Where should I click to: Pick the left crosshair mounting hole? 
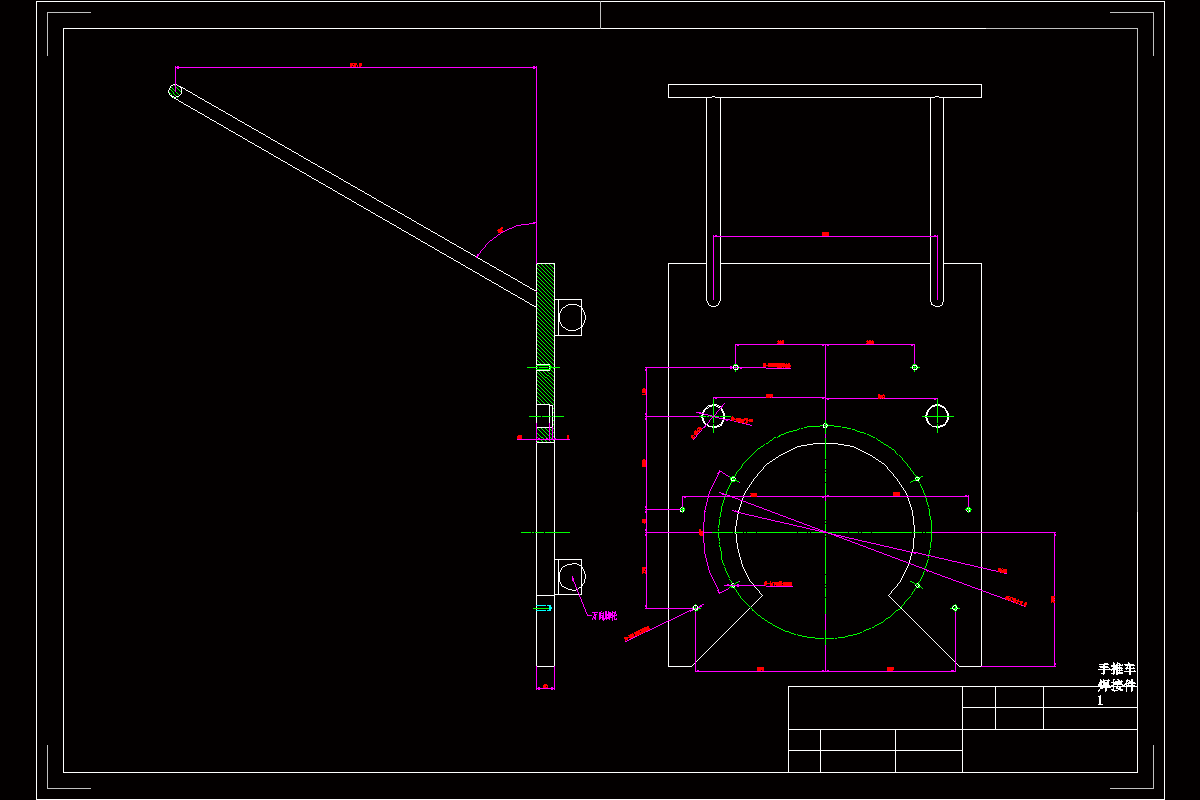point(713,415)
